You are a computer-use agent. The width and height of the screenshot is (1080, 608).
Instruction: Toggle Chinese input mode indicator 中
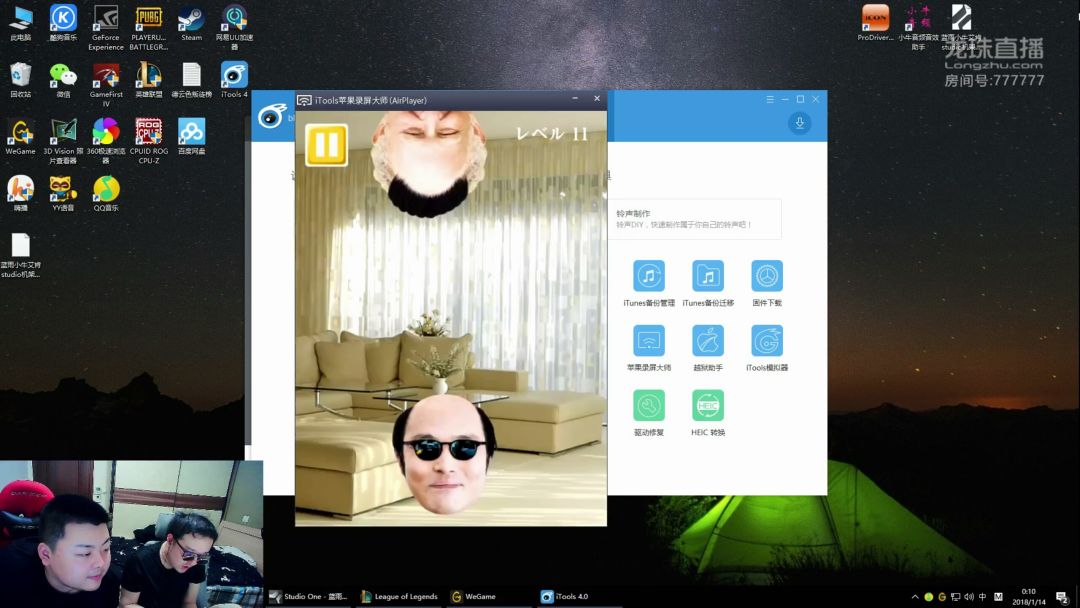pos(983,597)
